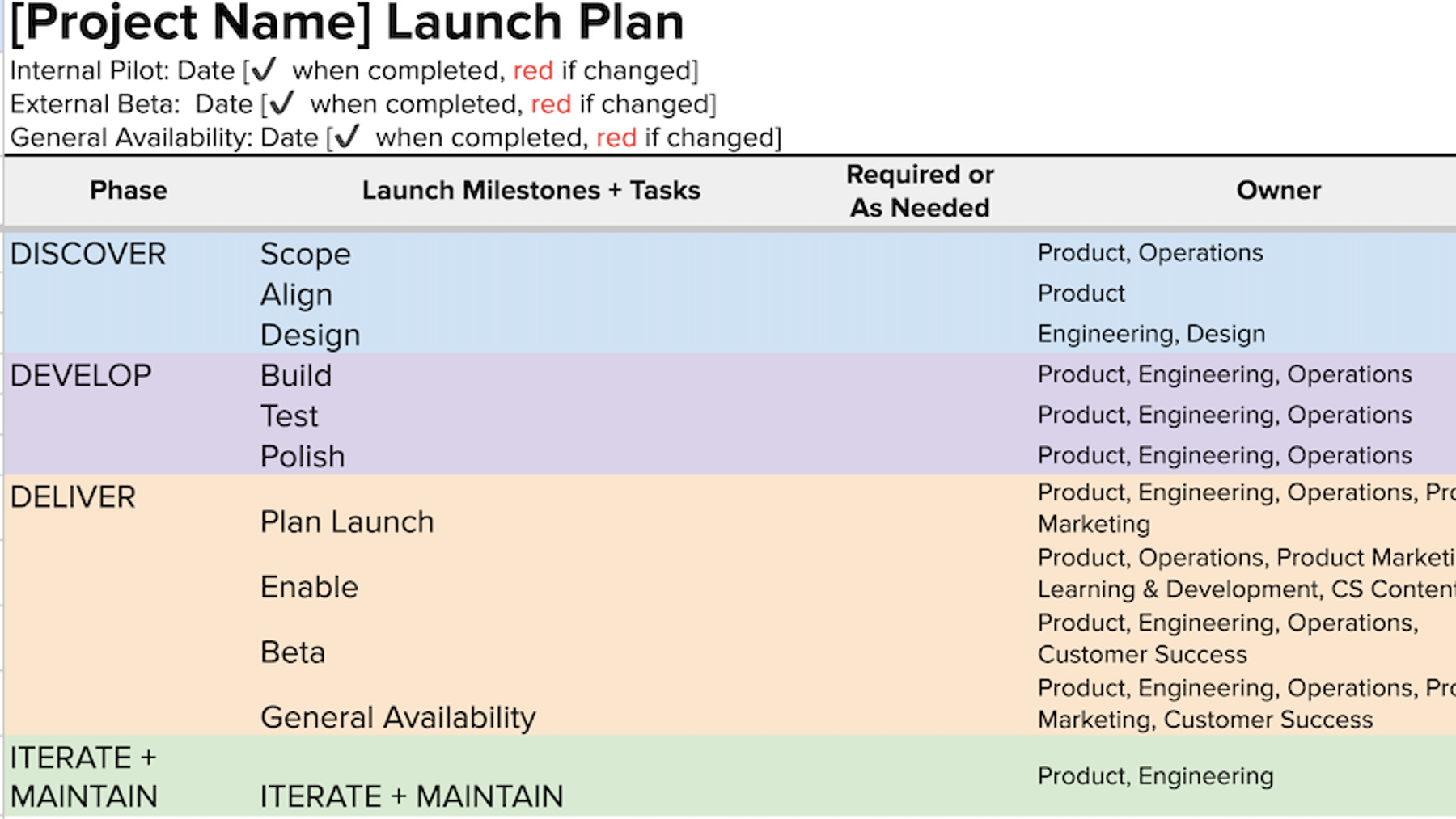Image resolution: width=1456 pixels, height=819 pixels.
Task: Click the Align milestone cell
Action: (x=296, y=294)
